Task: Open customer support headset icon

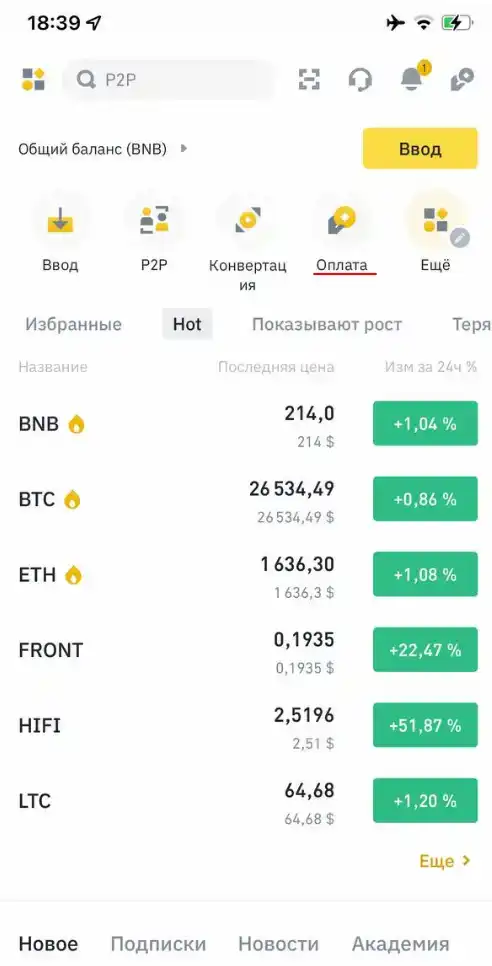Action: click(360, 79)
